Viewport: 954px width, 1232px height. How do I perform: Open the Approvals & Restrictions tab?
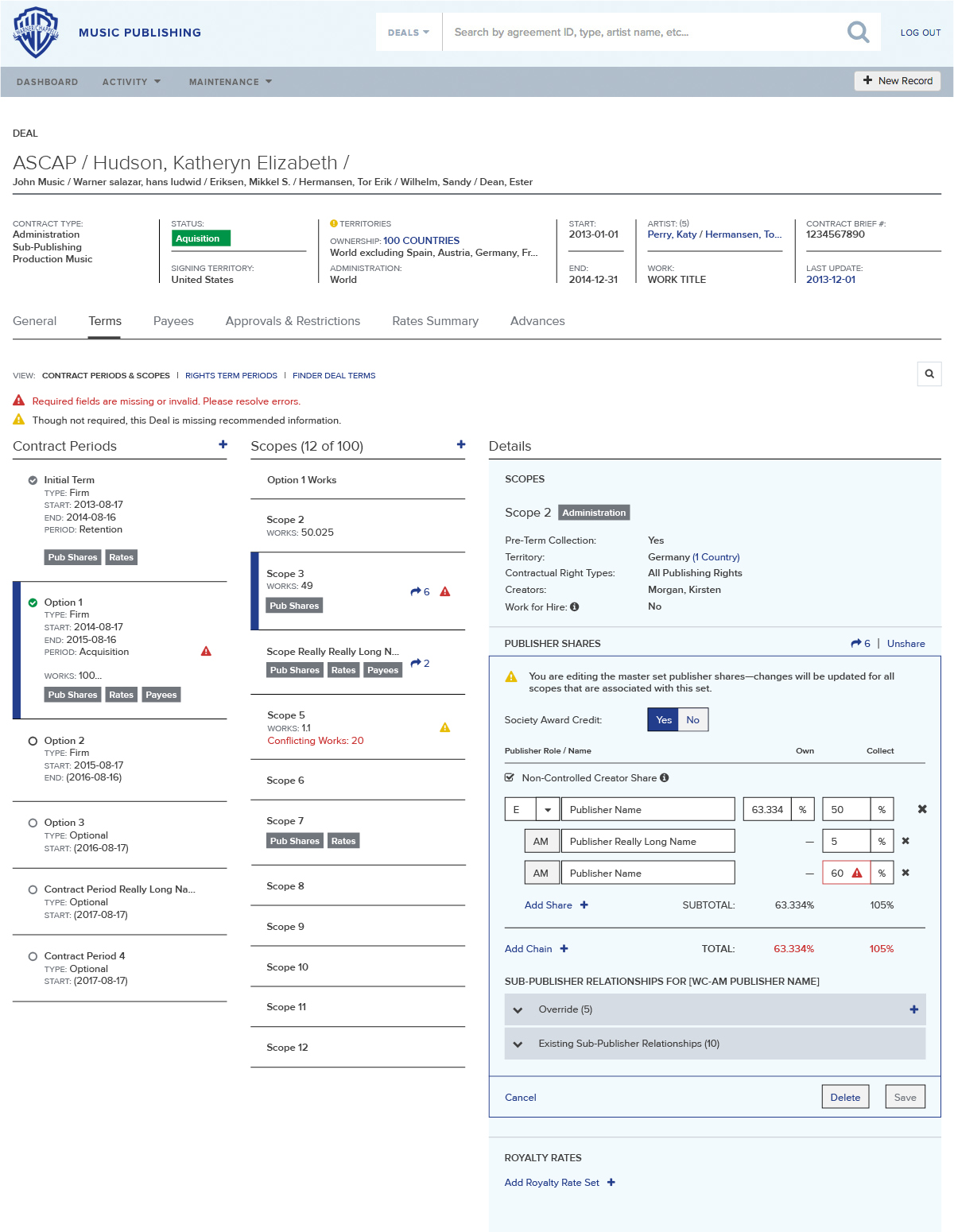pyautogui.click(x=293, y=321)
